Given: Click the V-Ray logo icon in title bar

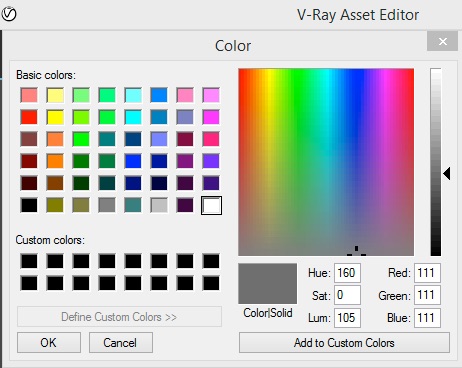Looking at the screenshot, I should coord(9,14).
